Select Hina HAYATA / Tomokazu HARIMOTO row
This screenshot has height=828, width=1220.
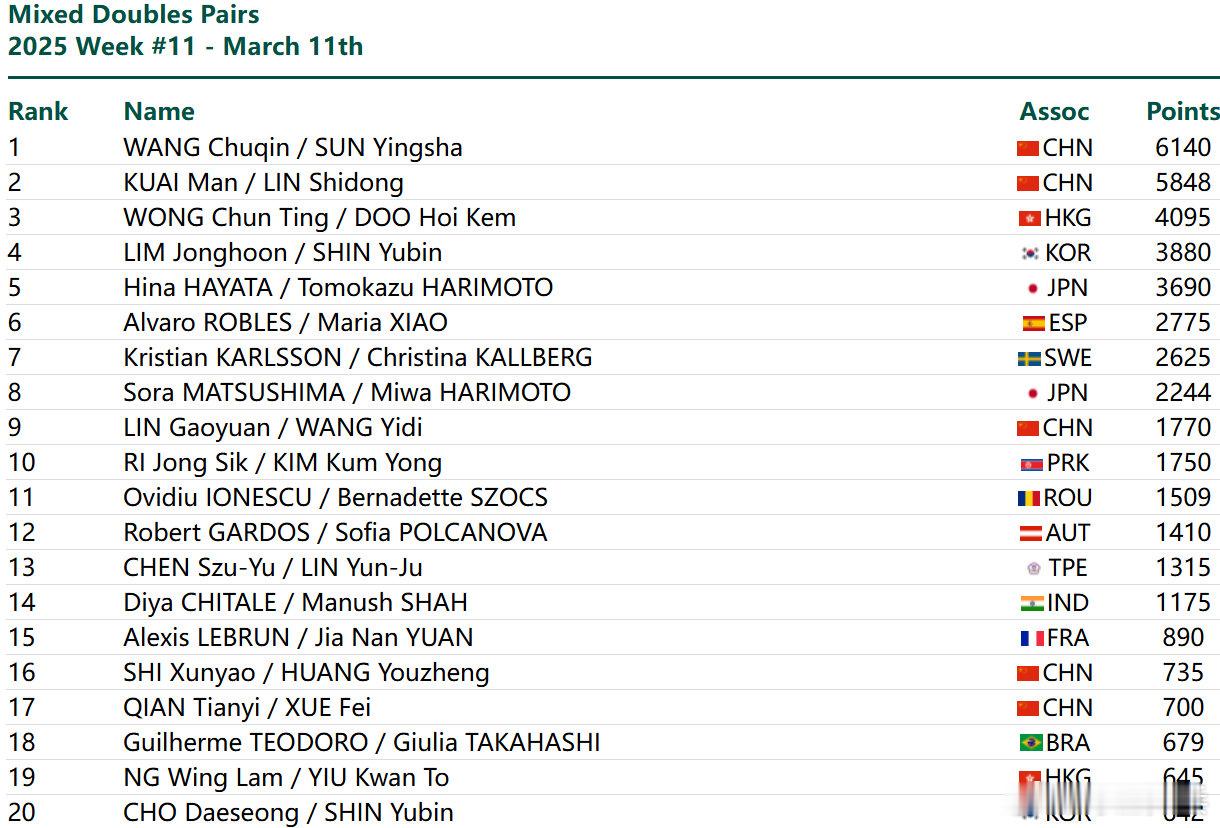[613, 288]
